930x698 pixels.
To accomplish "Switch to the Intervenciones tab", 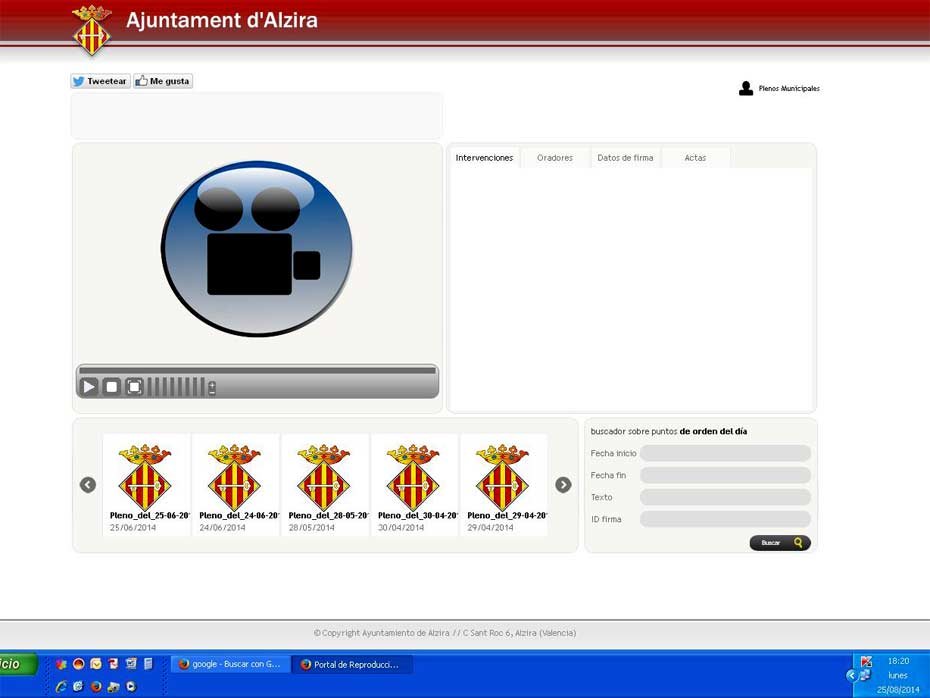I will click(x=484, y=158).
